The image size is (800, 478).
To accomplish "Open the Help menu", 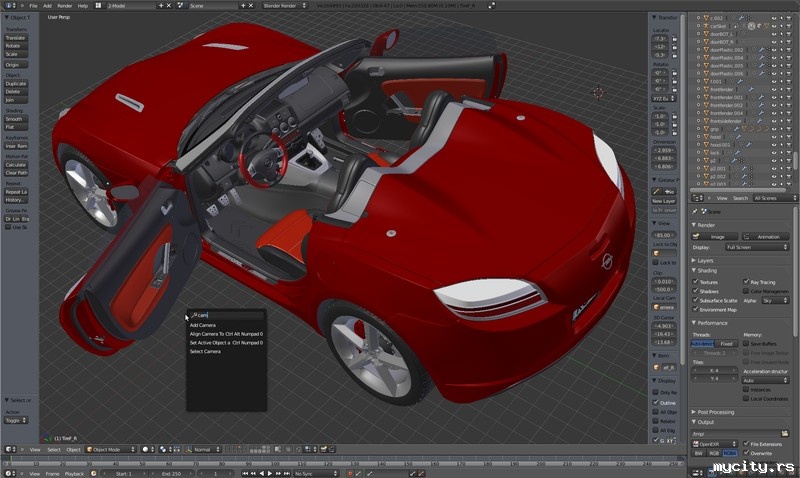I will pos(83,6).
